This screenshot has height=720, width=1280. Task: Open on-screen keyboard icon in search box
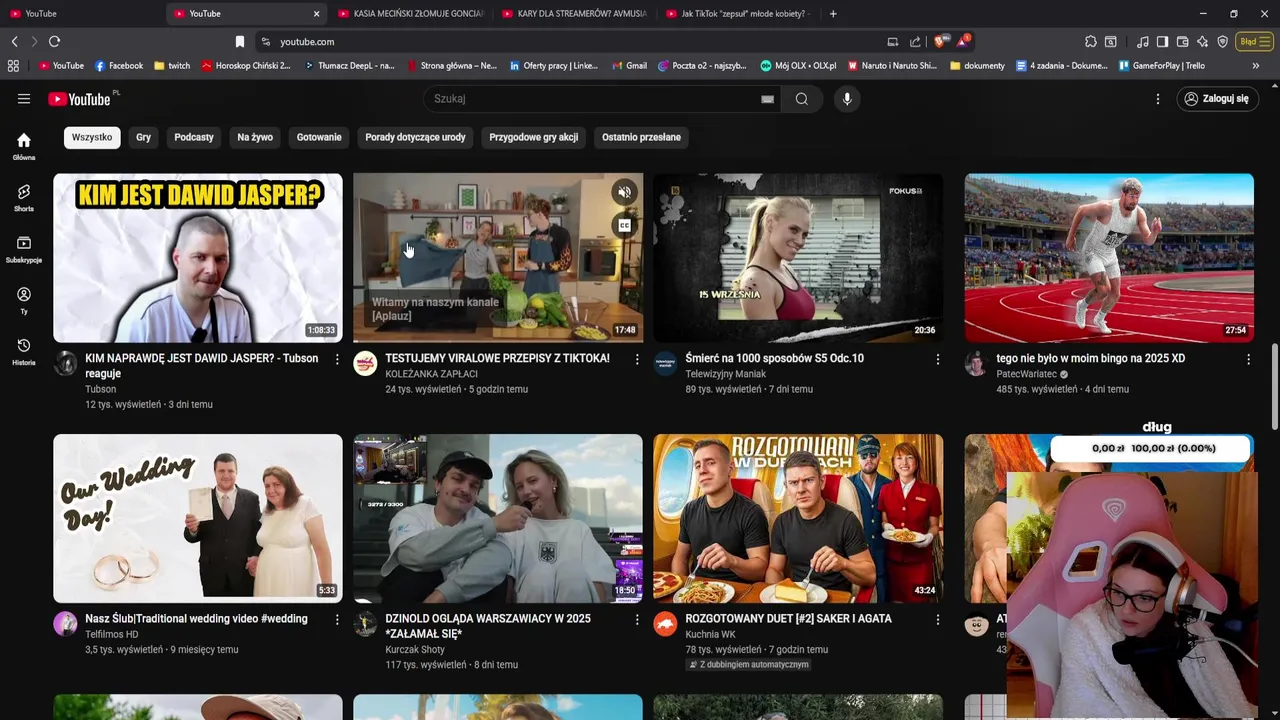click(x=767, y=99)
